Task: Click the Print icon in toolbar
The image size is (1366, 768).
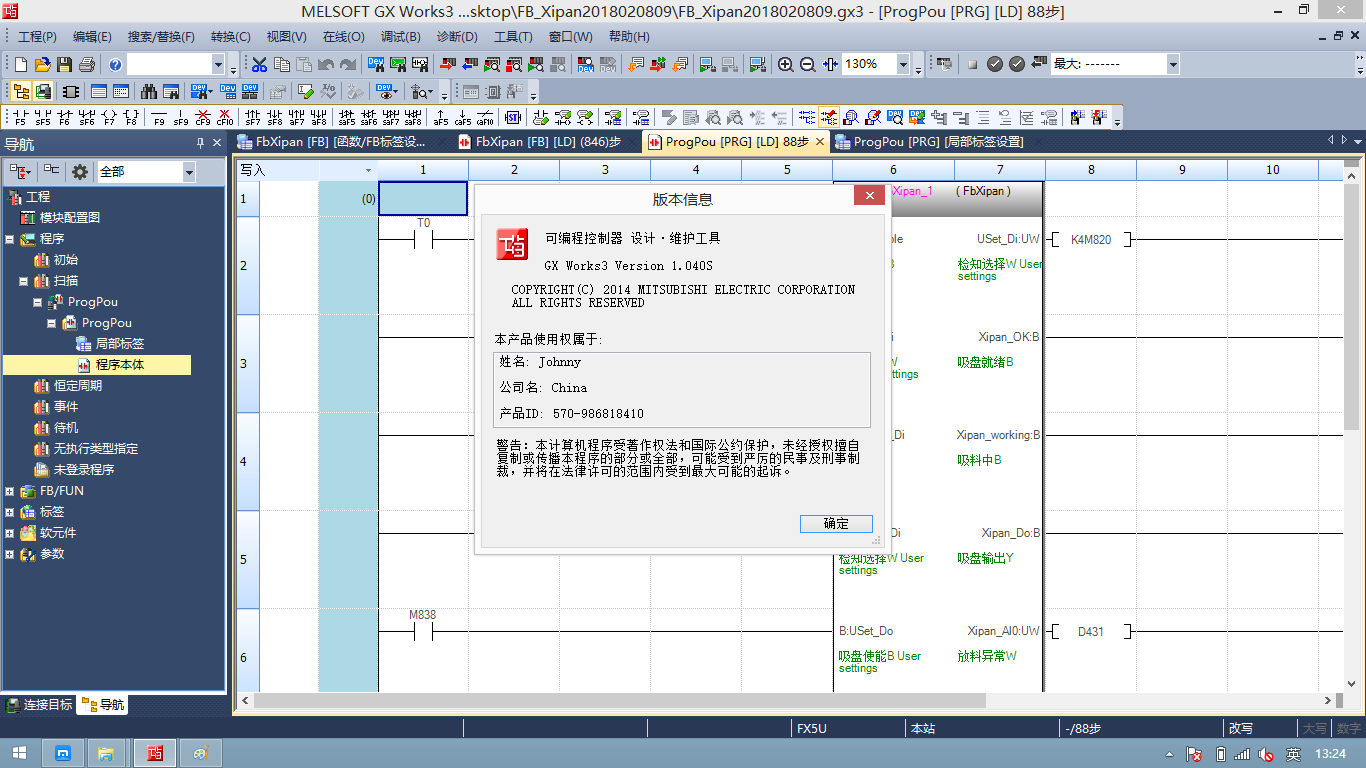Action: pyautogui.click(x=86, y=65)
